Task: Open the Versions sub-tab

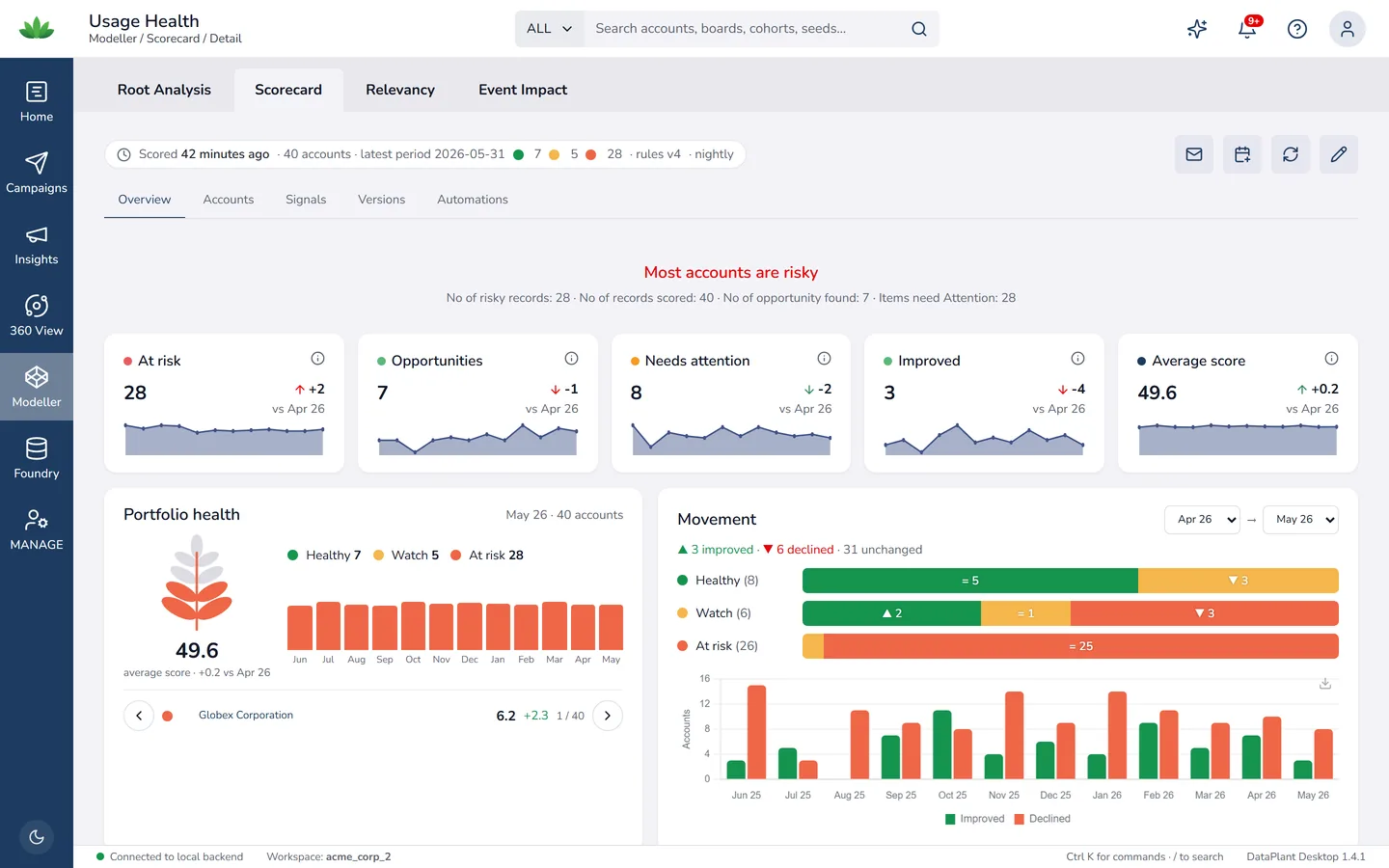Action: coord(382,200)
